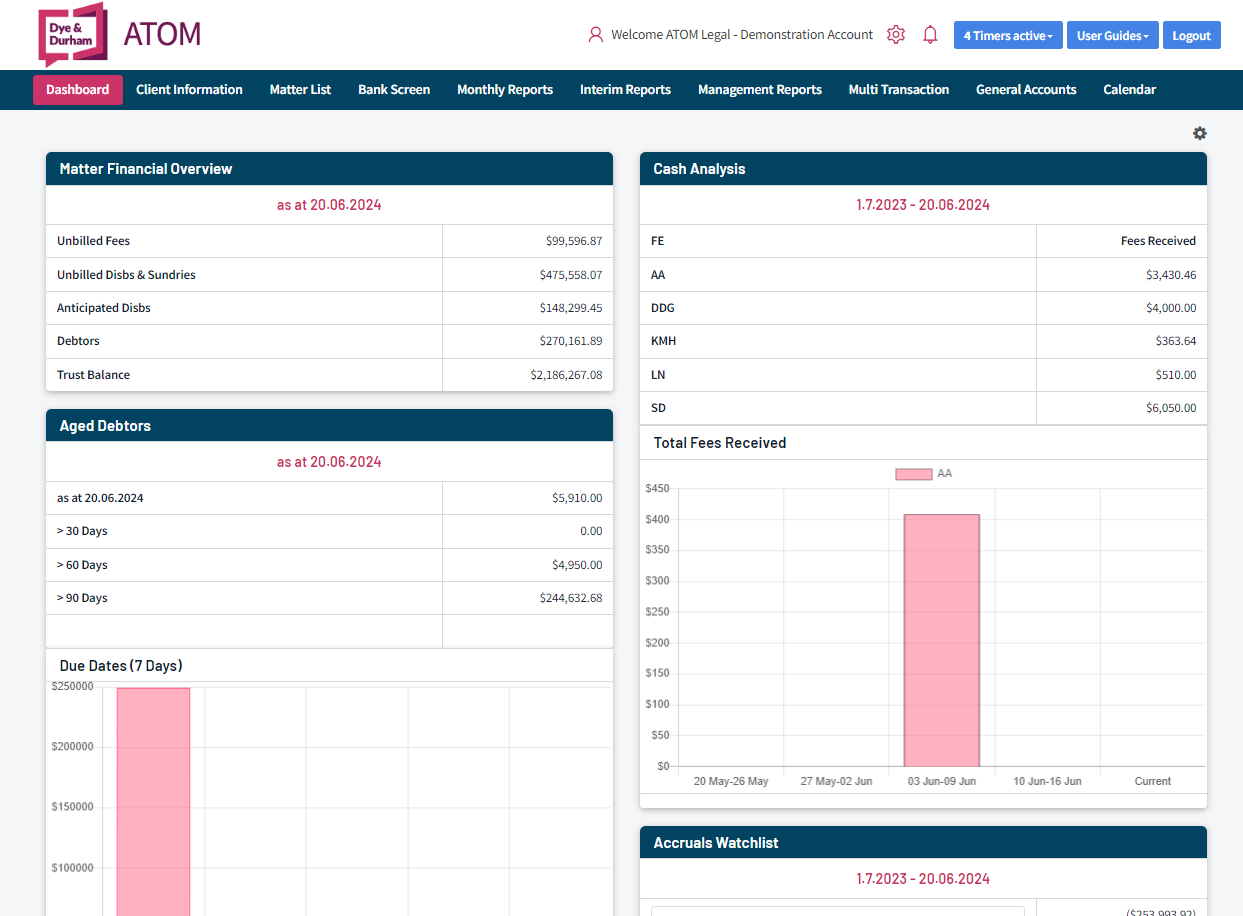
Task: Open the settings gear in the header
Action: 896,34
